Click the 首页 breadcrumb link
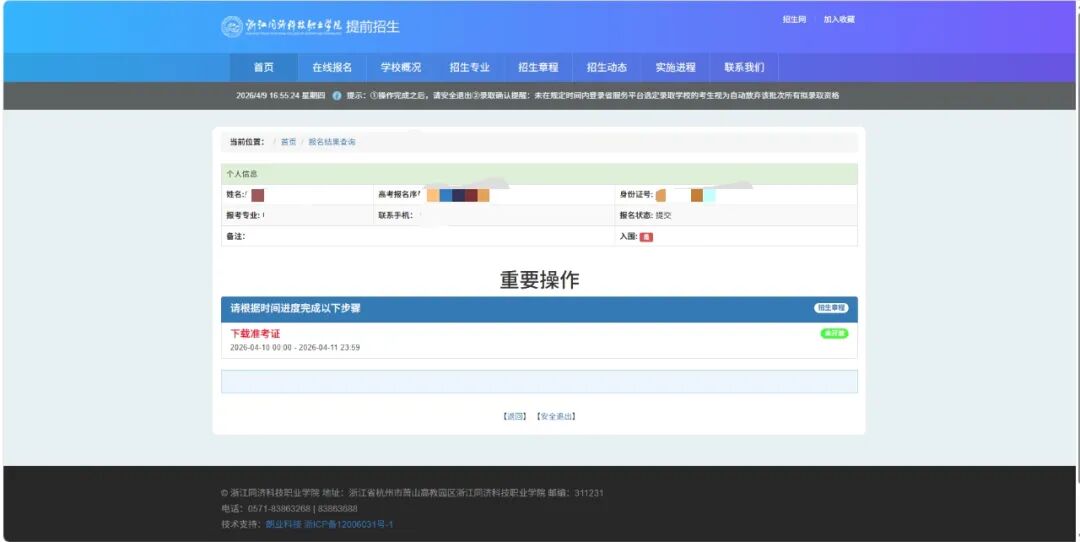 pos(288,142)
